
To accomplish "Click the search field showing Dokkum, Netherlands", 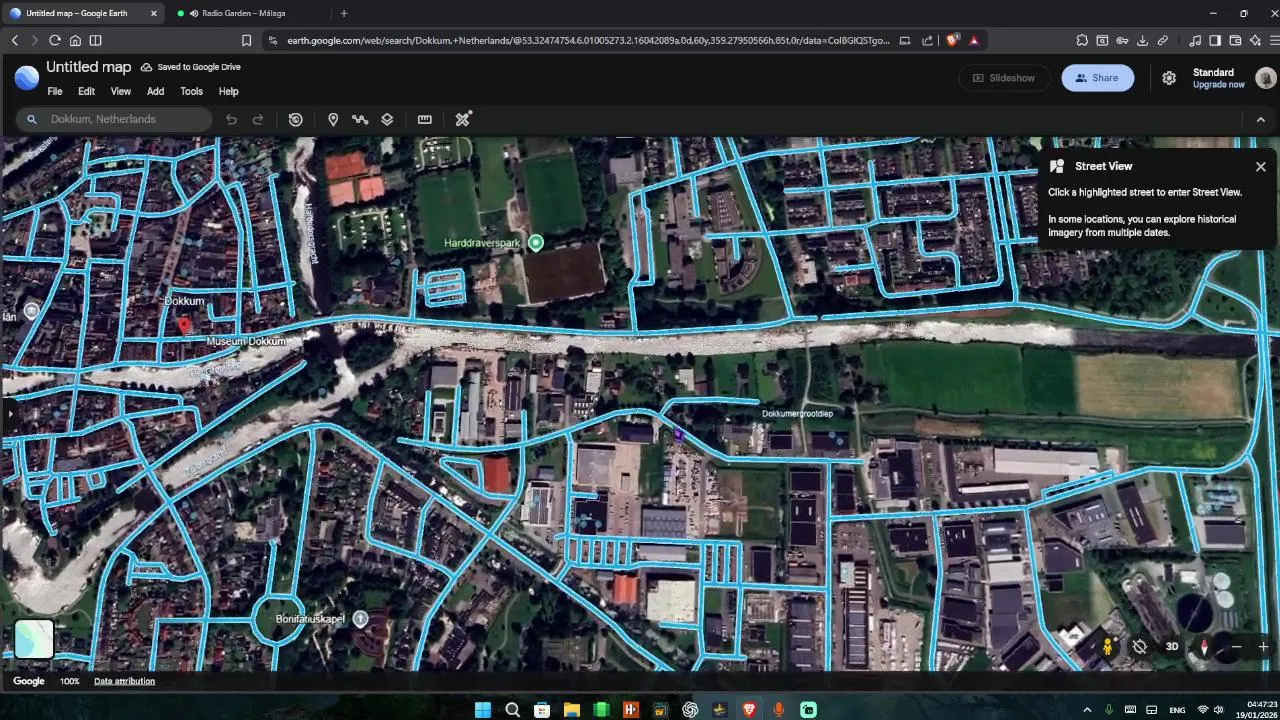I will coord(115,119).
